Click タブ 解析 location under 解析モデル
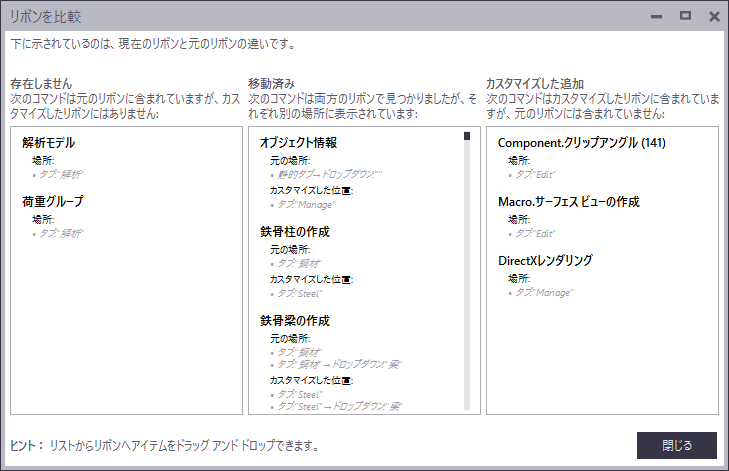 point(61,174)
